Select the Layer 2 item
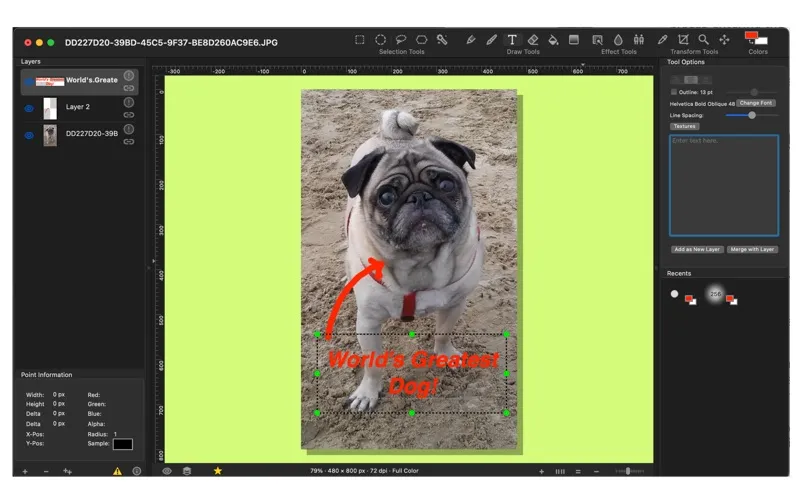800x500 pixels. 80,108
